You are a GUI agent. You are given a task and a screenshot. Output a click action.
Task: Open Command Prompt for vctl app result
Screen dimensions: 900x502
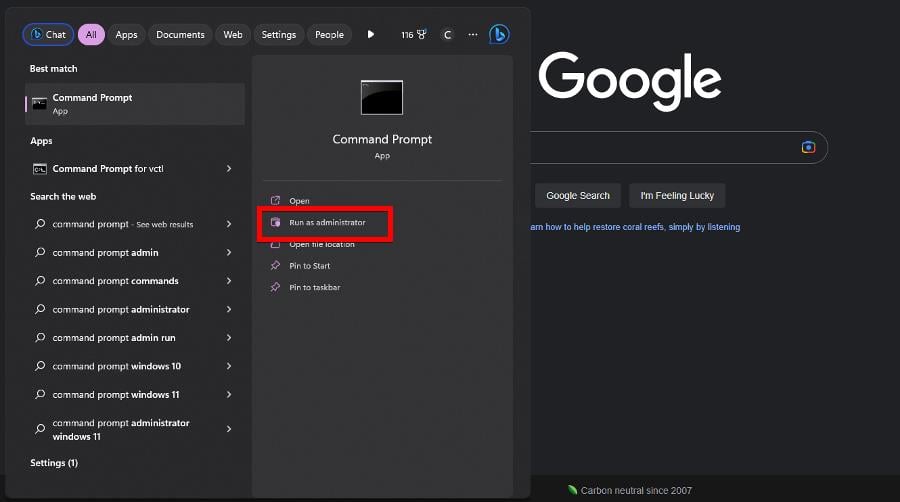coord(135,169)
